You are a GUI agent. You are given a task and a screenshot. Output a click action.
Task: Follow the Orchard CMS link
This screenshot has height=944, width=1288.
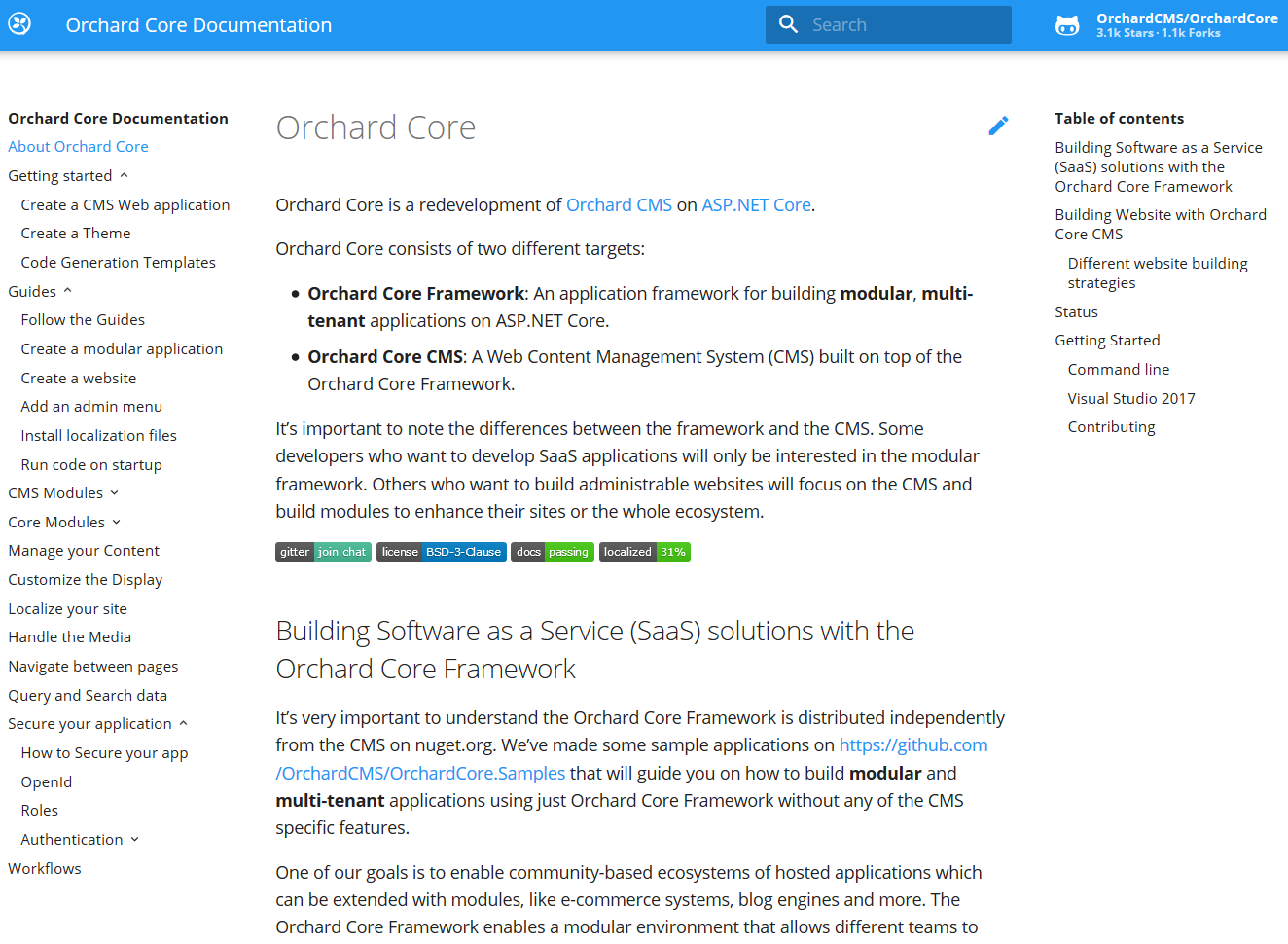point(619,205)
